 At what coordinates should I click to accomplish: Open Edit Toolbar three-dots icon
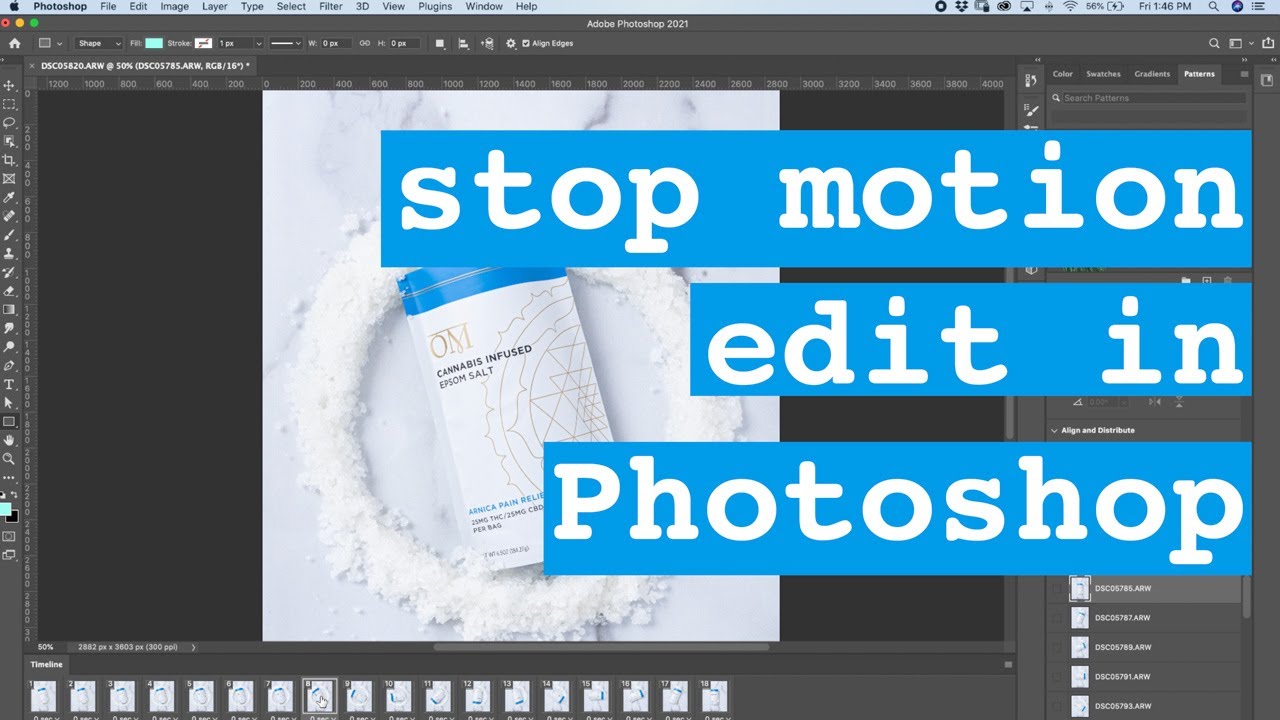9,477
